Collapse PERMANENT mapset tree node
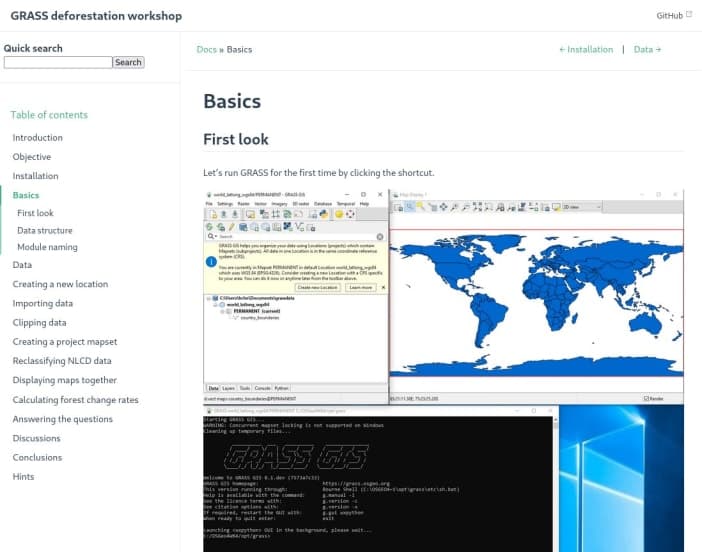 tap(222, 311)
